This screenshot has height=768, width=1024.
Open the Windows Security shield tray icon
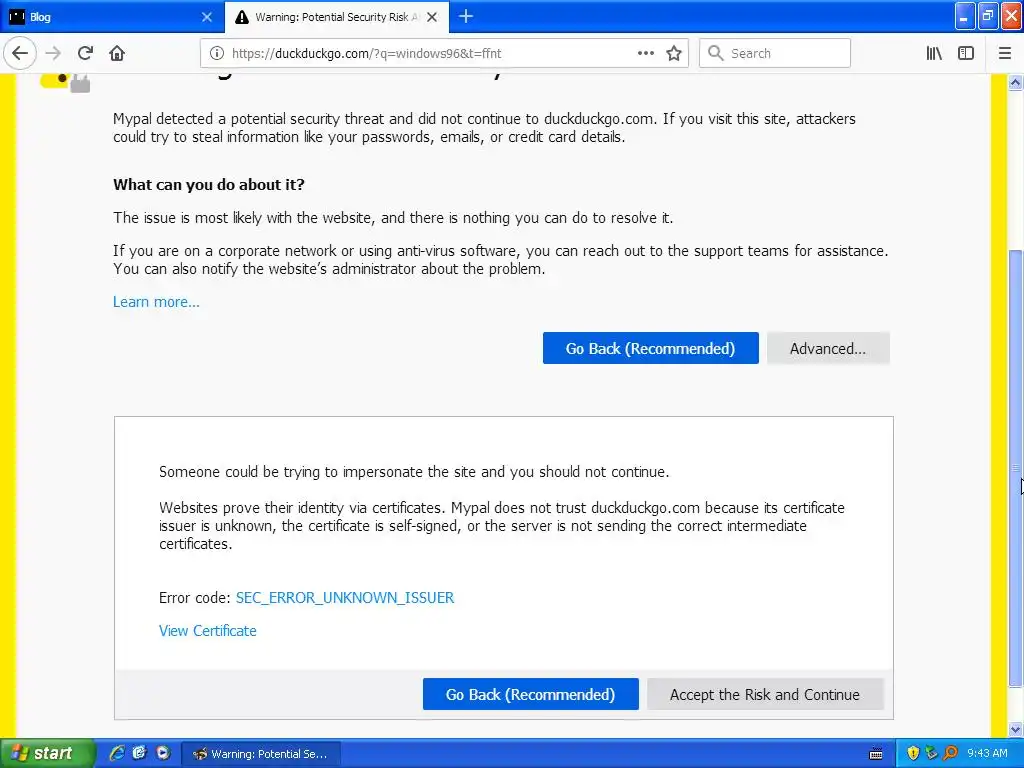[913, 754]
